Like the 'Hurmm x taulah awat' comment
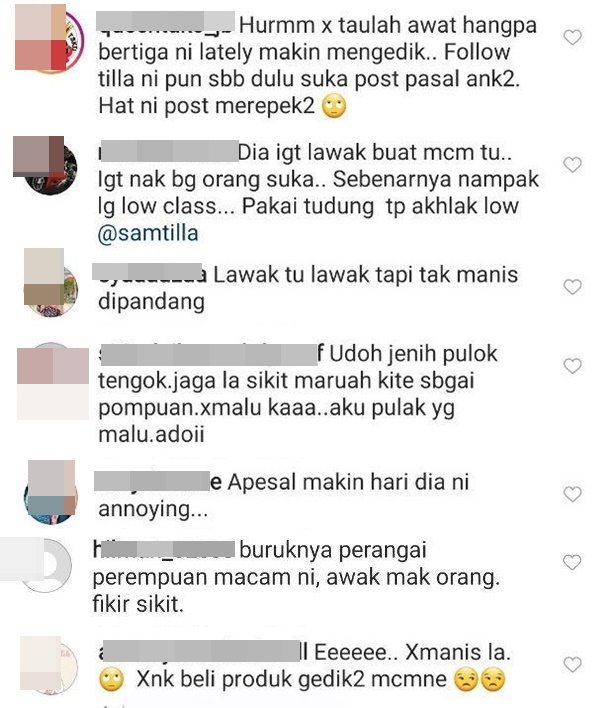 point(573,37)
